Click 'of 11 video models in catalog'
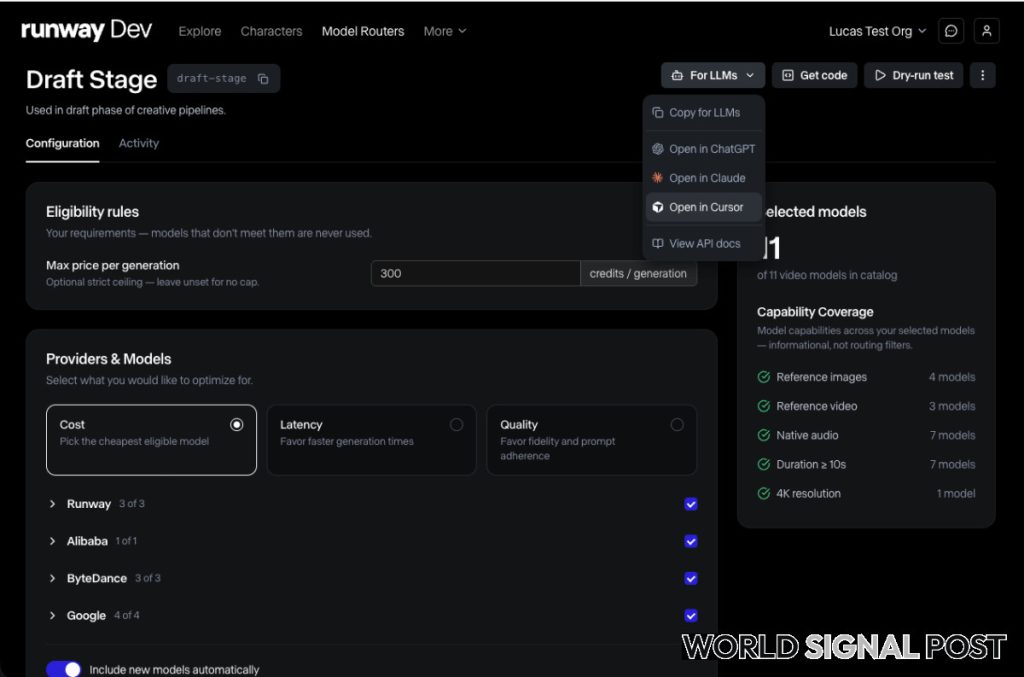Viewport: 1024px width, 677px height. (x=827, y=275)
